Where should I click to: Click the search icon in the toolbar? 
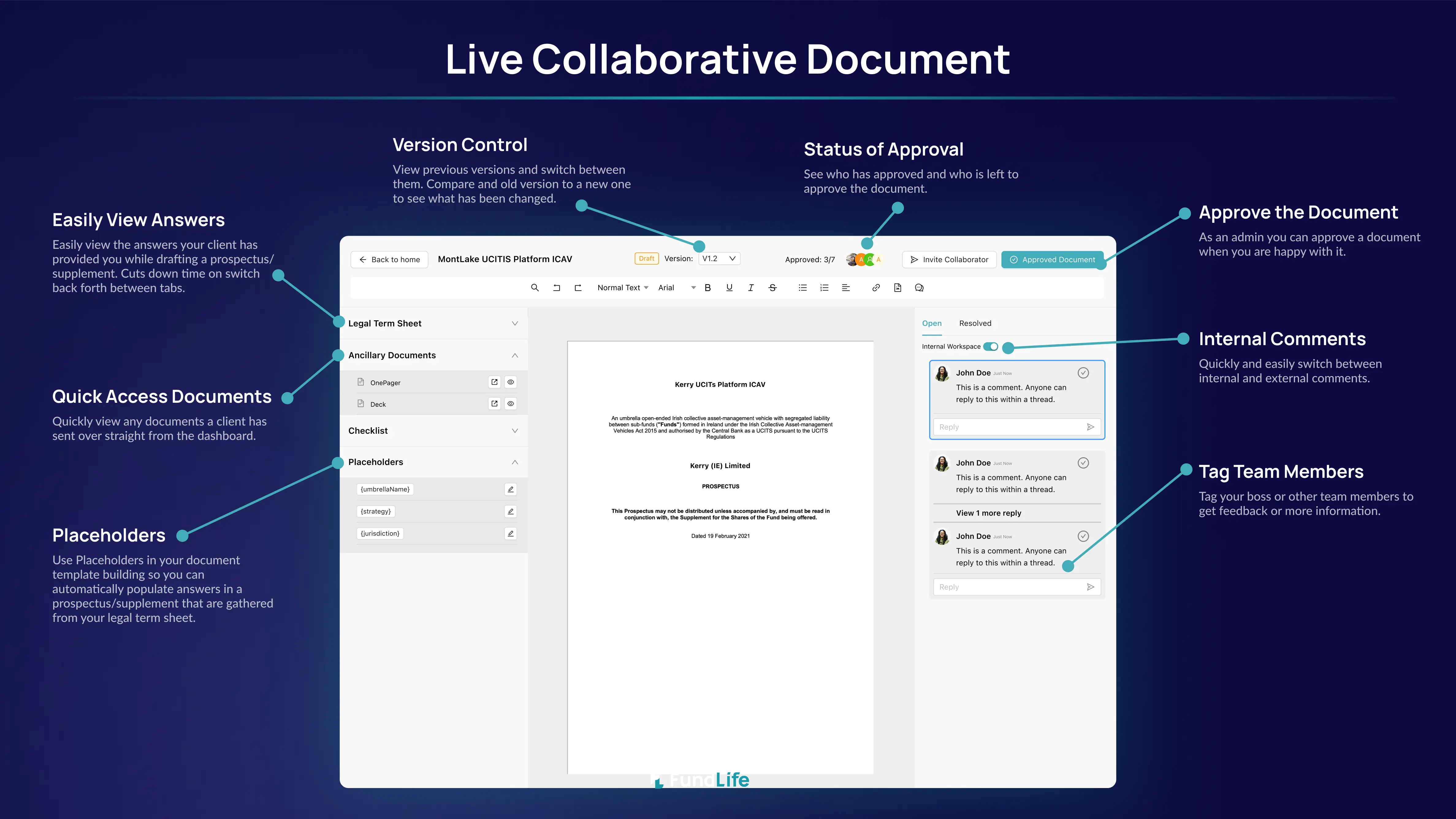tap(535, 288)
